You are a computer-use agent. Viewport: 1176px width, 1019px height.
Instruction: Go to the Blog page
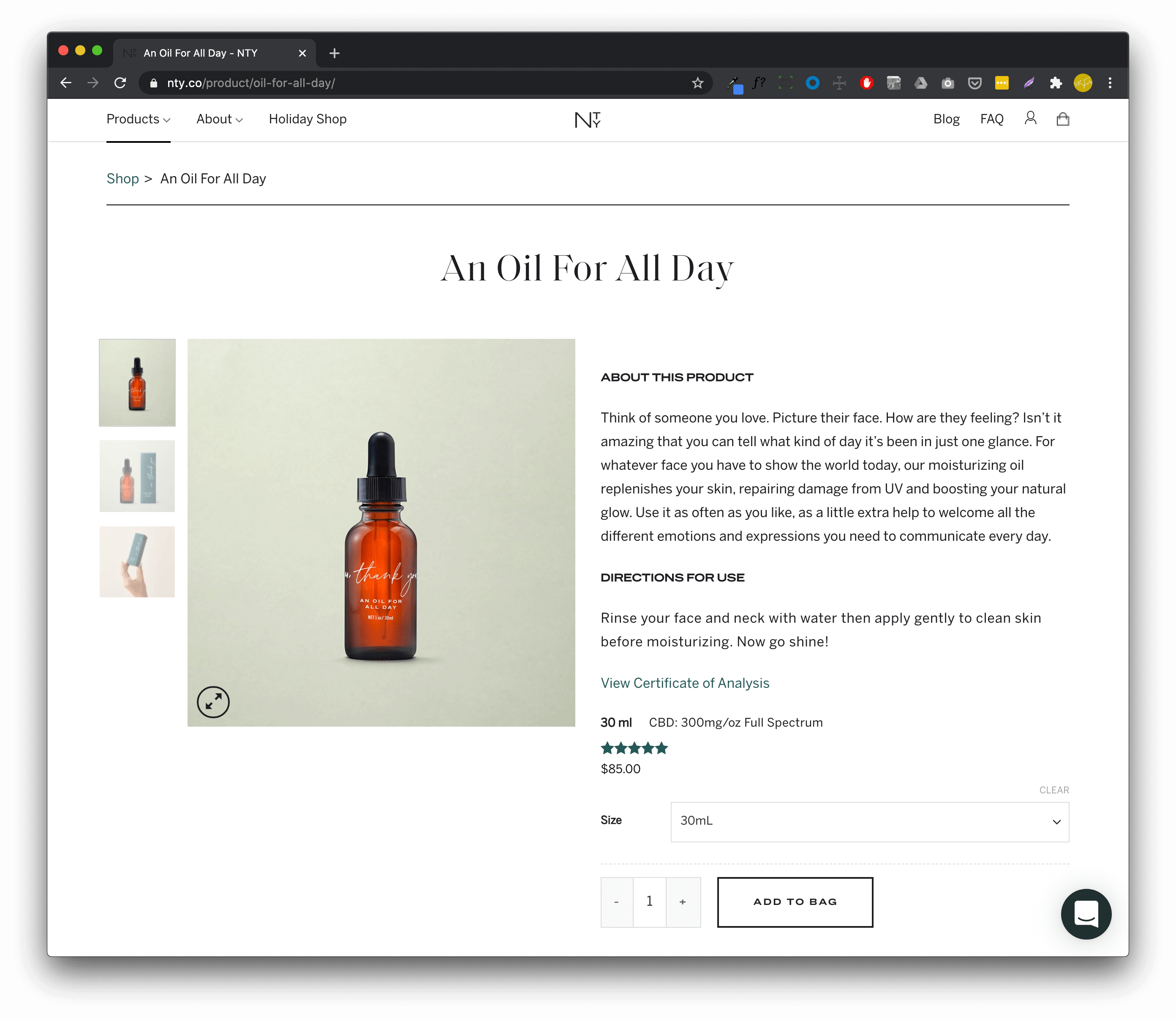pyautogui.click(x=946, y=119)
